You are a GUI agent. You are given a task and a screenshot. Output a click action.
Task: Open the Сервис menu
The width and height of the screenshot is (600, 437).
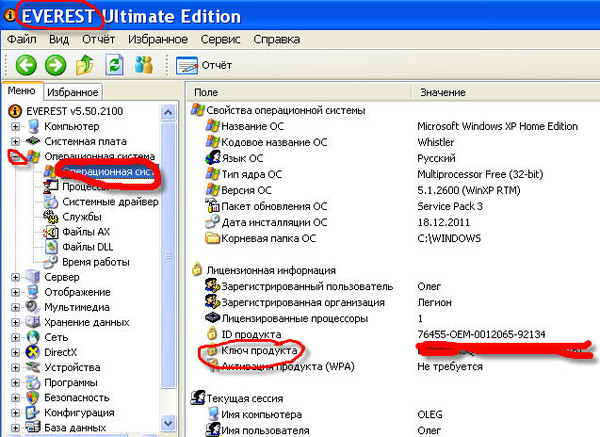220,39
